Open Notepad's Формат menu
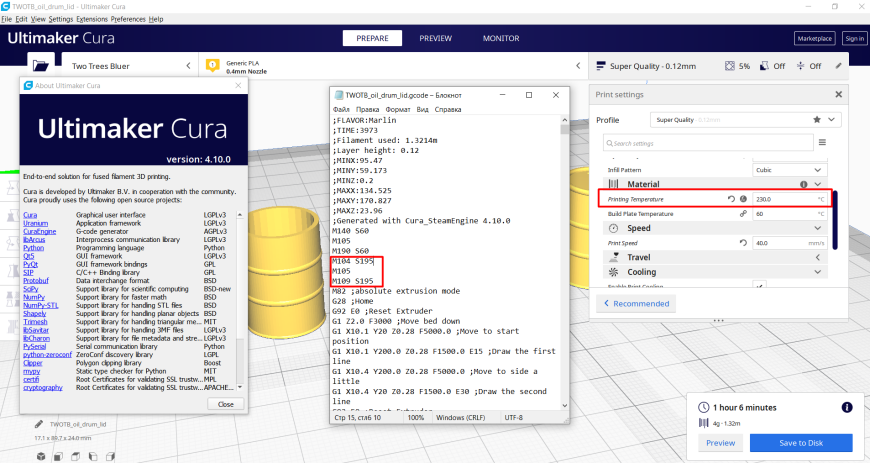 click(x=398, y=109)
